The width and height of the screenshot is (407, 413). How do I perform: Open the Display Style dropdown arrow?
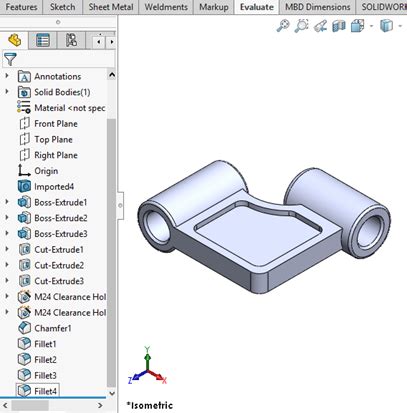tap(400, 26)
